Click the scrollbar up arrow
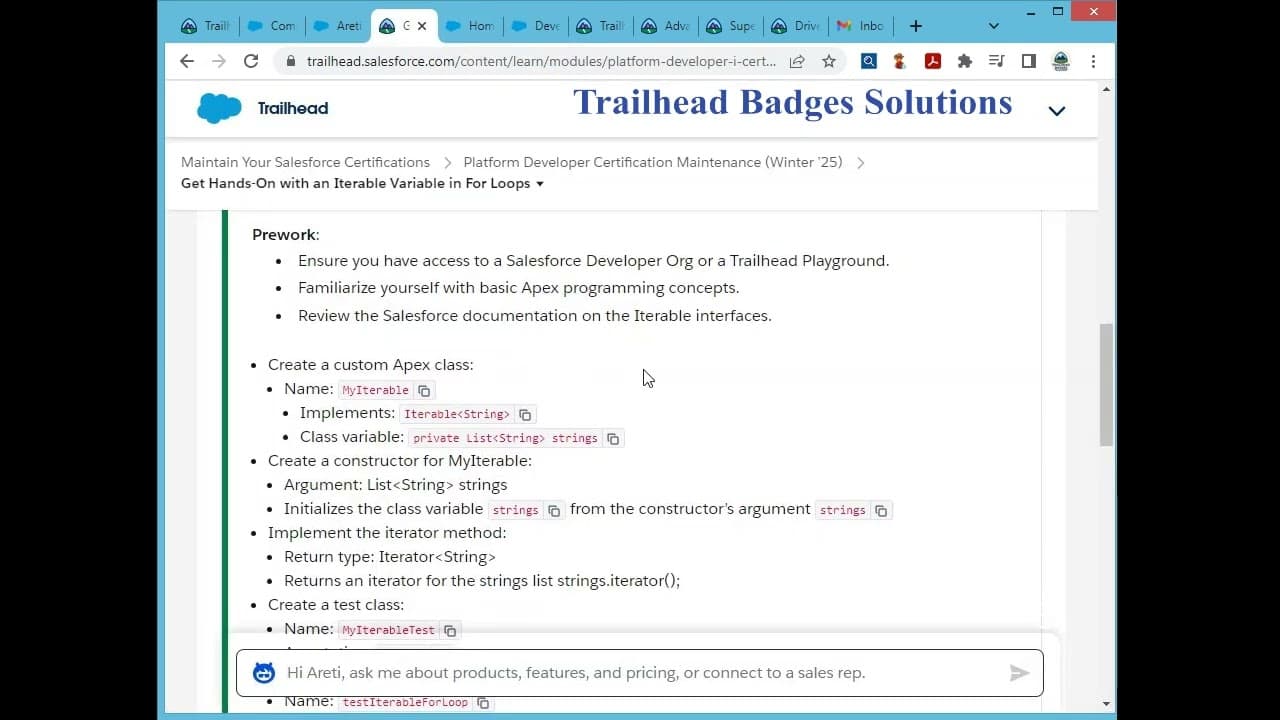This screenshot has height=720, width=1280. (x=1106, y=89)
